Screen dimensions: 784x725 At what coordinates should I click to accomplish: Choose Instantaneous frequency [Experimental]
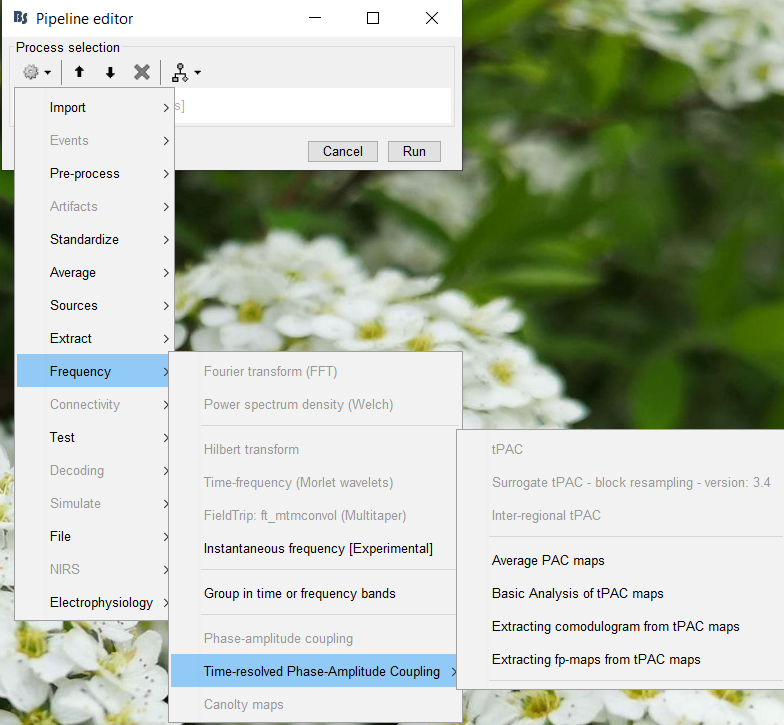(318, 548)
